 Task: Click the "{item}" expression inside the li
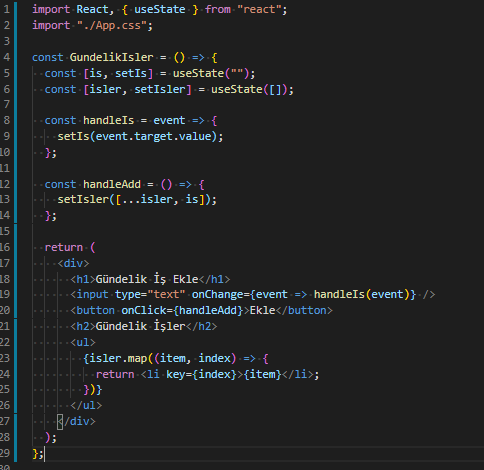click(262, 374)
